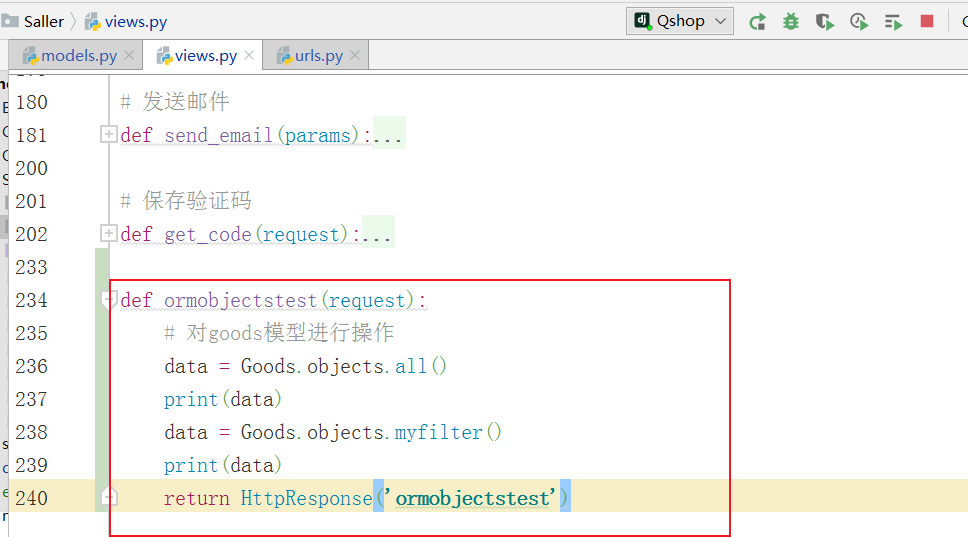Start debugging with the green bug icon

(791, 22)
